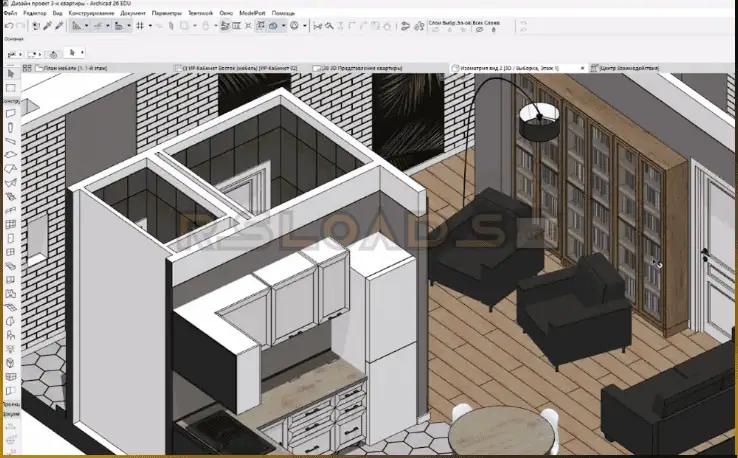The image size is (738, 458).
Task: Select the Shell tool in toolbox
Action: (x=11, y=183)
